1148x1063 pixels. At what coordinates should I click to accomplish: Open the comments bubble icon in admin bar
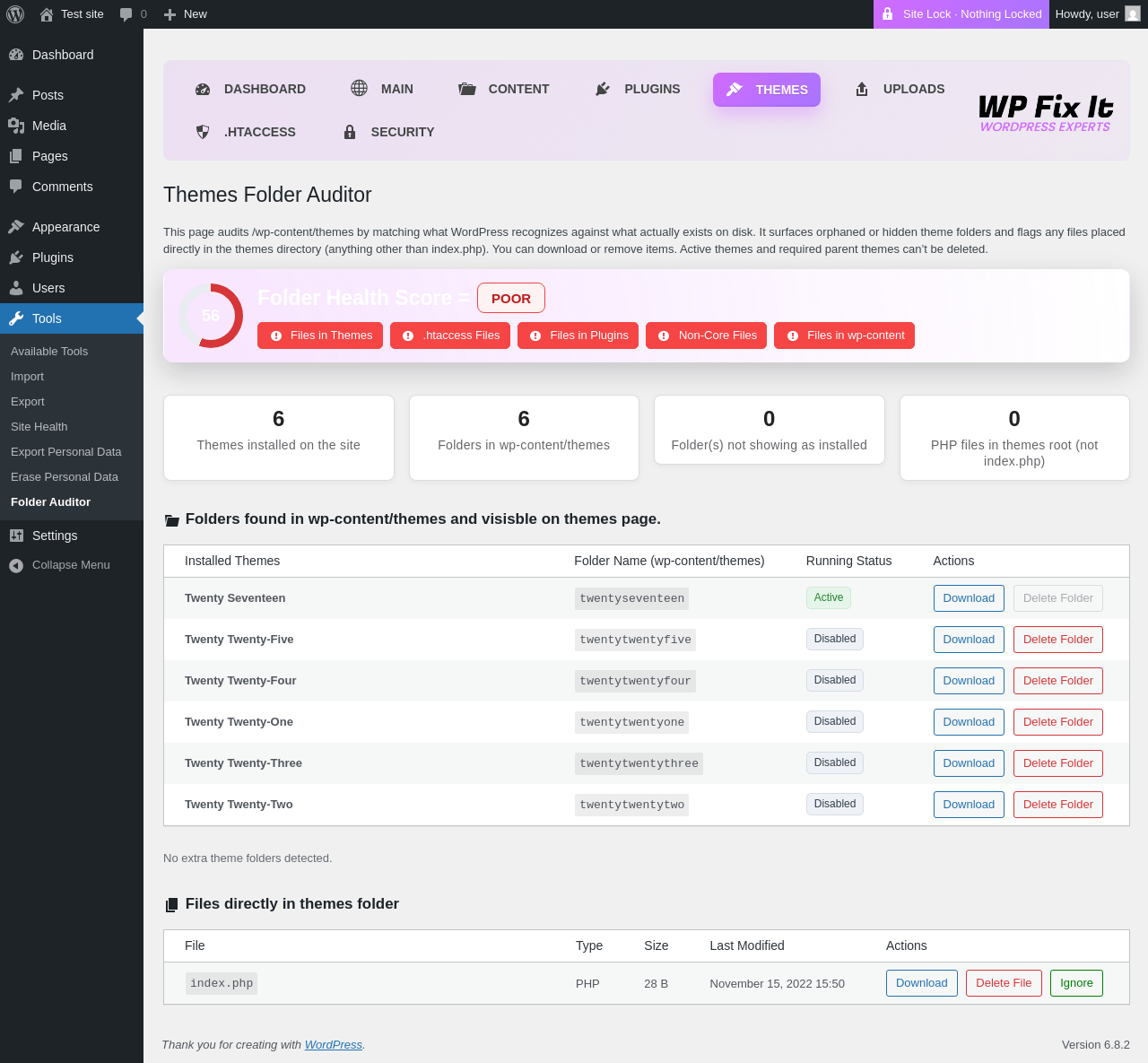tap(126, 14)
